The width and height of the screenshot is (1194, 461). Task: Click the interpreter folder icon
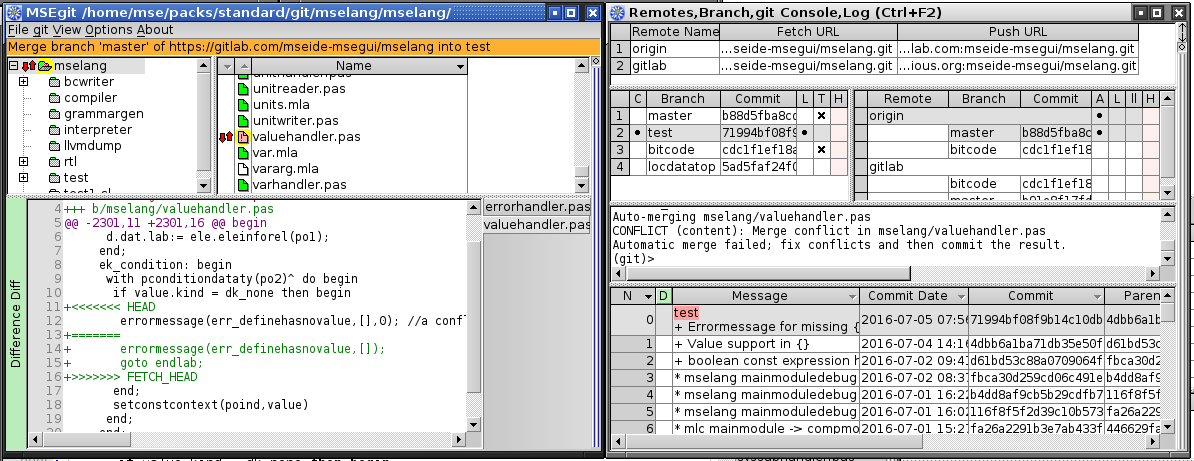pyautogui.click(x=55, y=130)
